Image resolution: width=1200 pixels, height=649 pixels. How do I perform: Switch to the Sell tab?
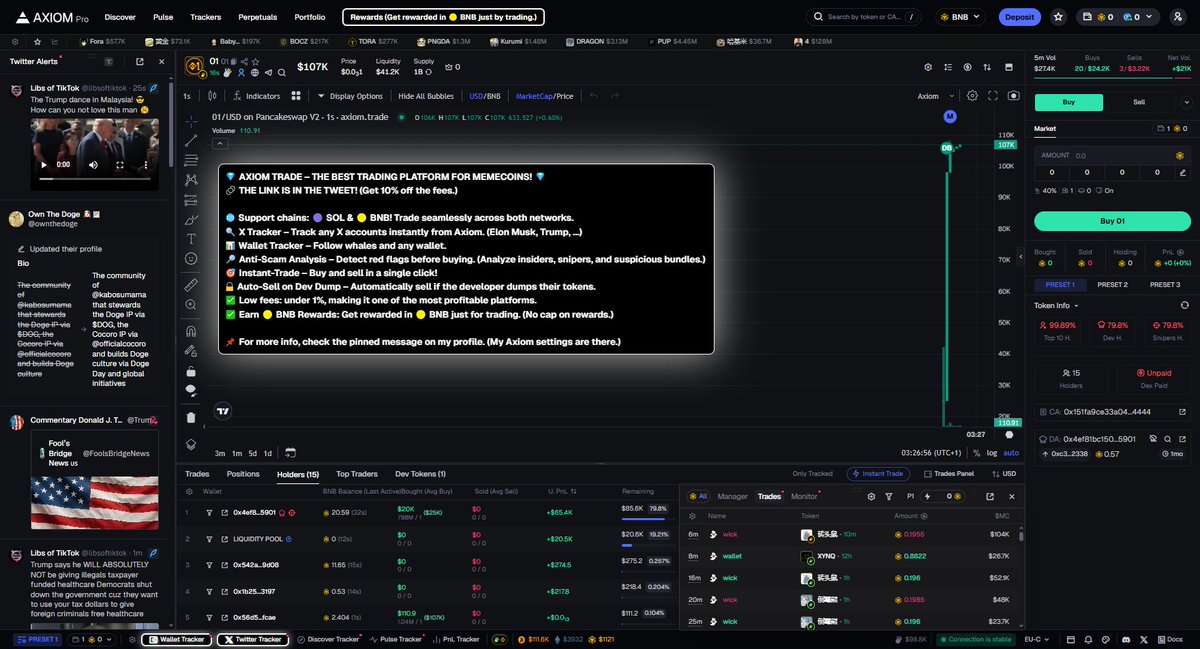pos(1139,102)
